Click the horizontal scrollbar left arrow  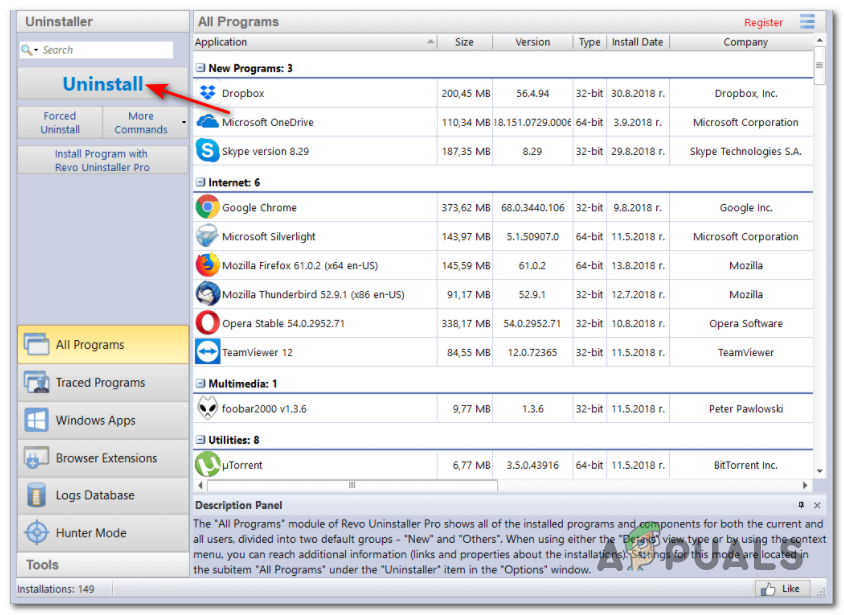pos(200,485)
